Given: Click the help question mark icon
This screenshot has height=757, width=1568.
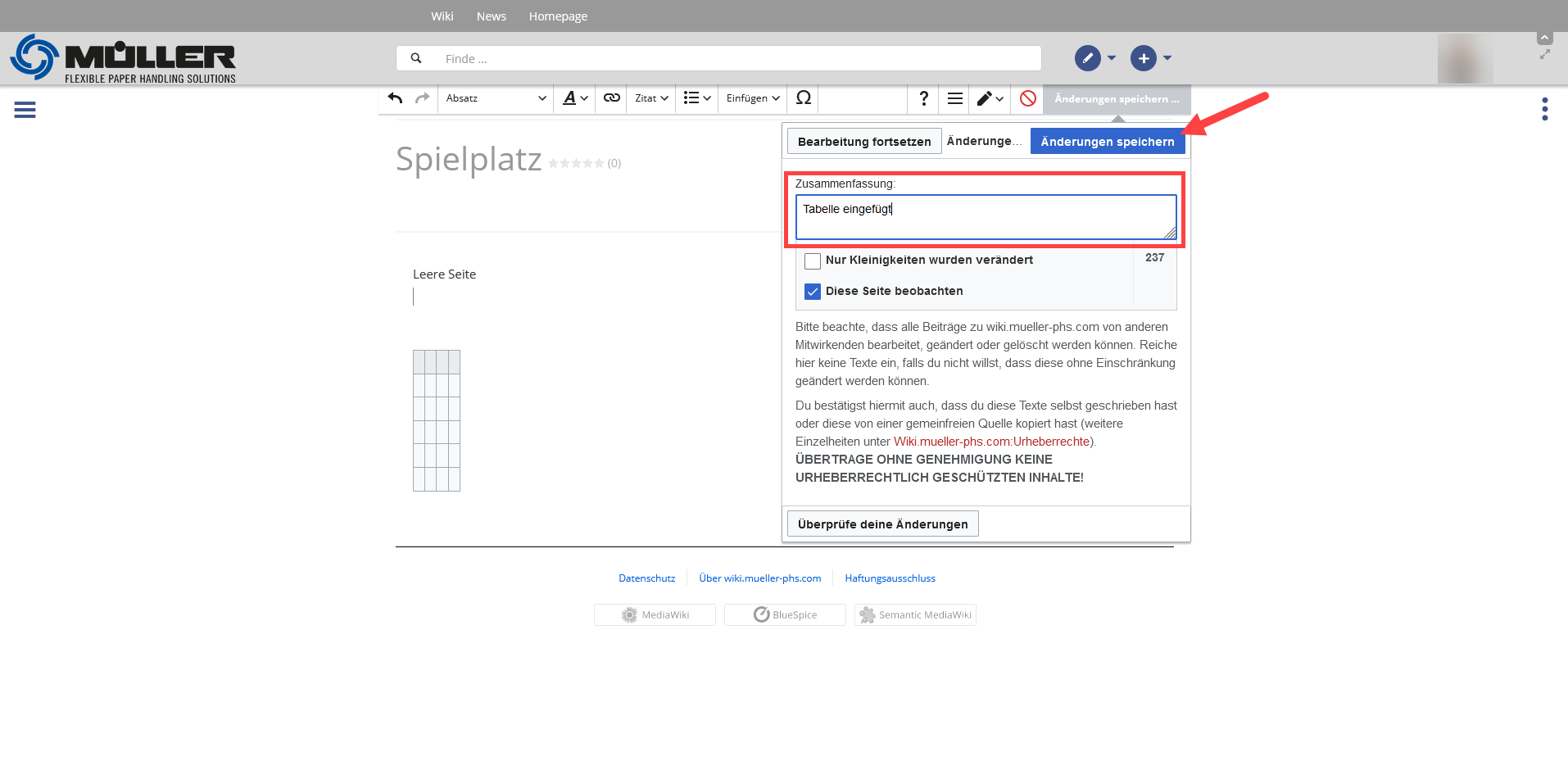Looking at the screenshot, I should tap(923, 98).
